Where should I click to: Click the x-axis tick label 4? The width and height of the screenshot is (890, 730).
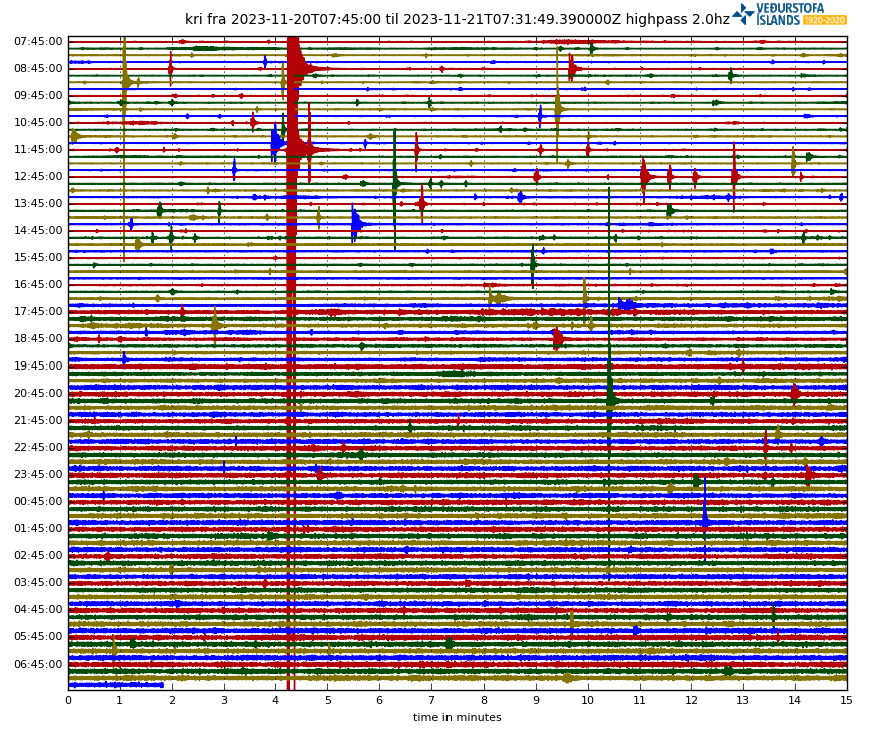(x=276, y=700)
